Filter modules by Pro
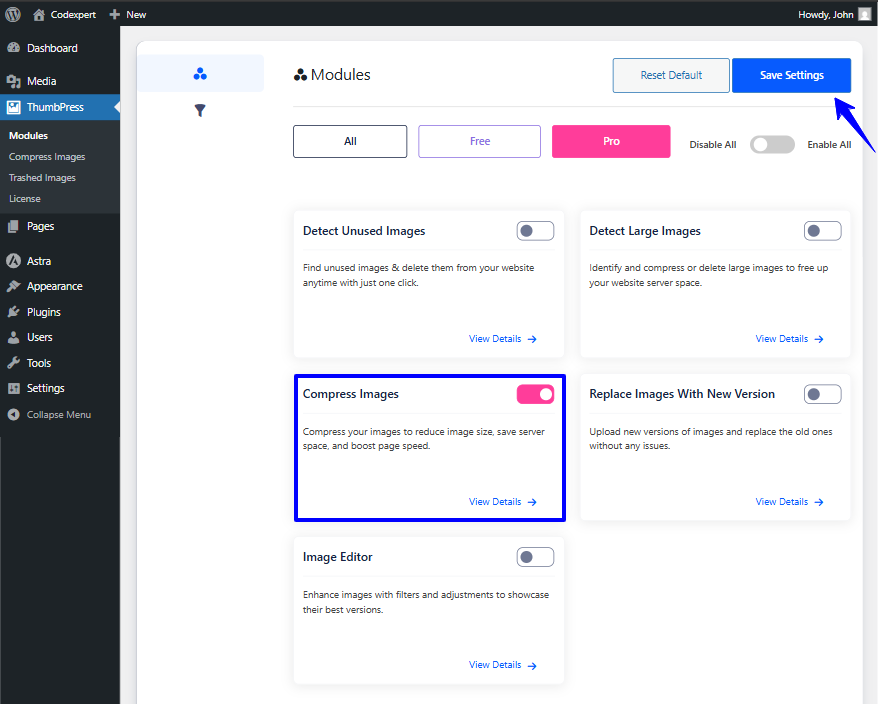 611,141
